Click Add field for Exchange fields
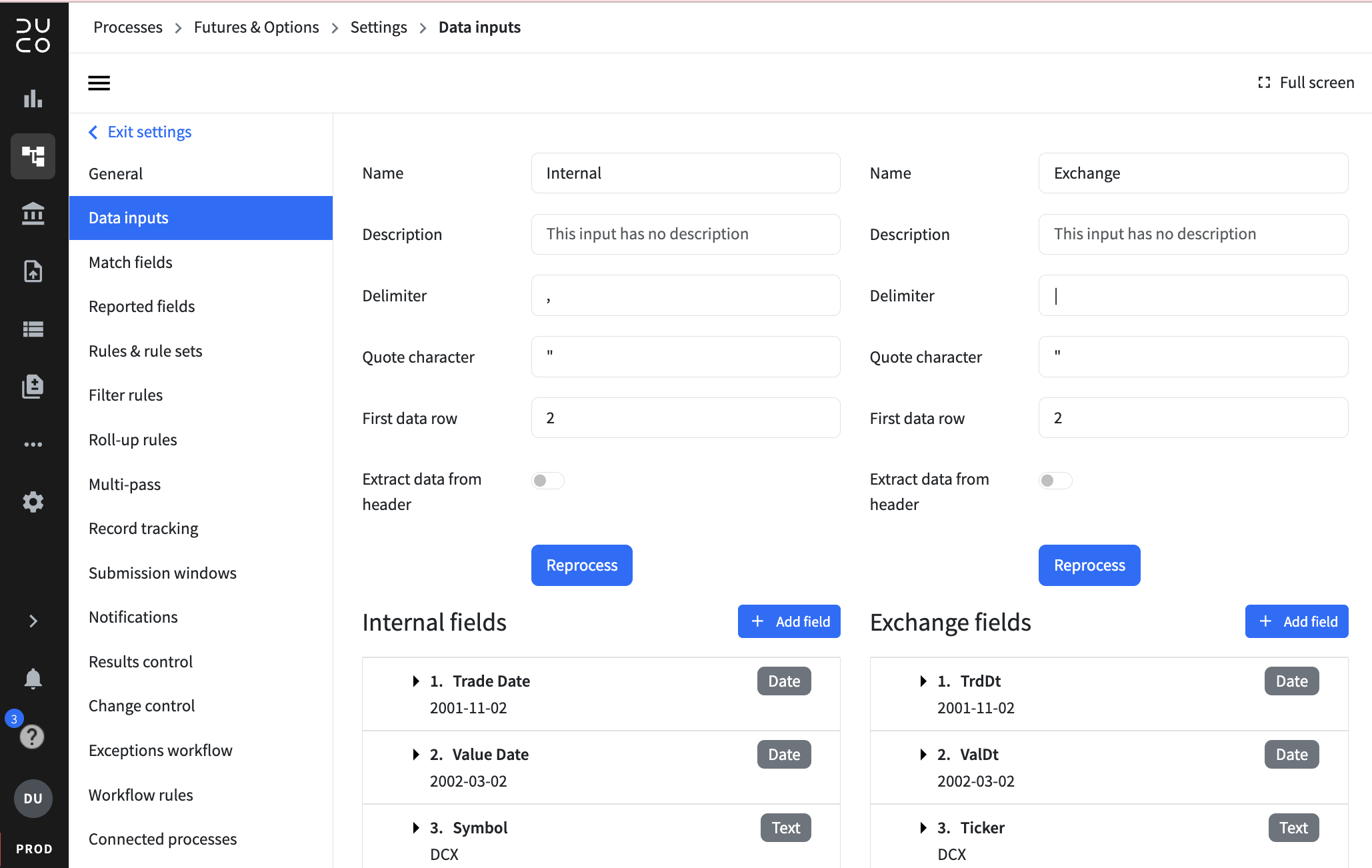 tap(1297, 621)
